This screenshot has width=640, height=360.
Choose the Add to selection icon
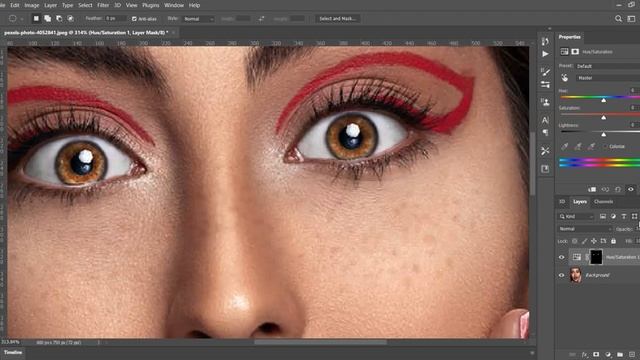tap(47, 18)
